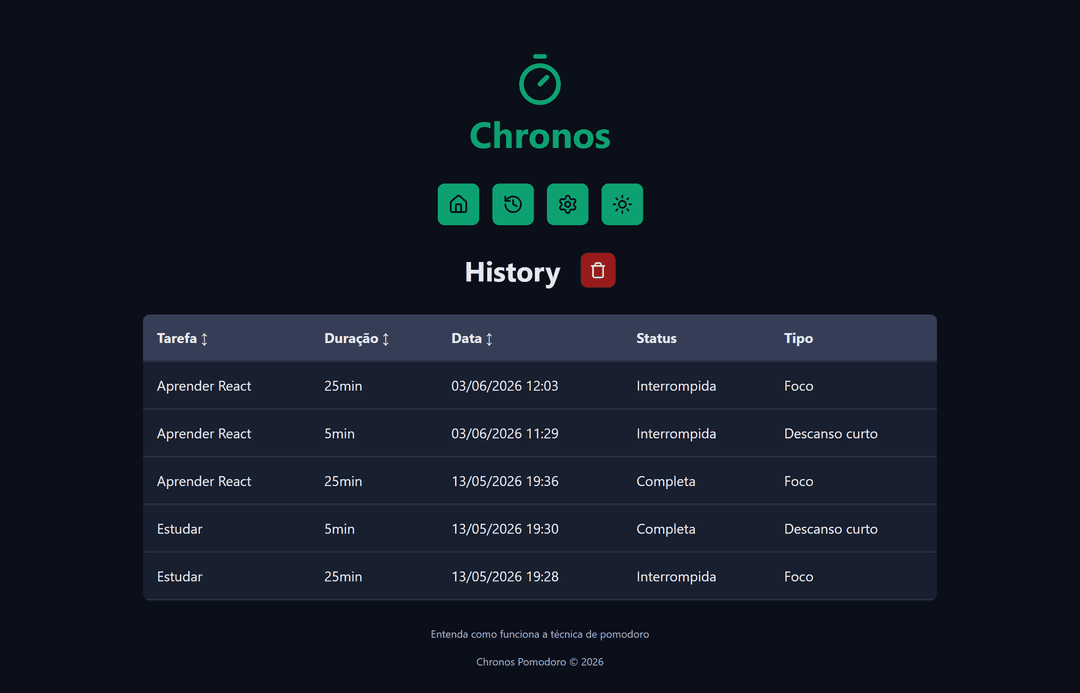Click Completa status in the 19:30 row
This screenshot has height=693, width=1080.
[x=666, y=528]
